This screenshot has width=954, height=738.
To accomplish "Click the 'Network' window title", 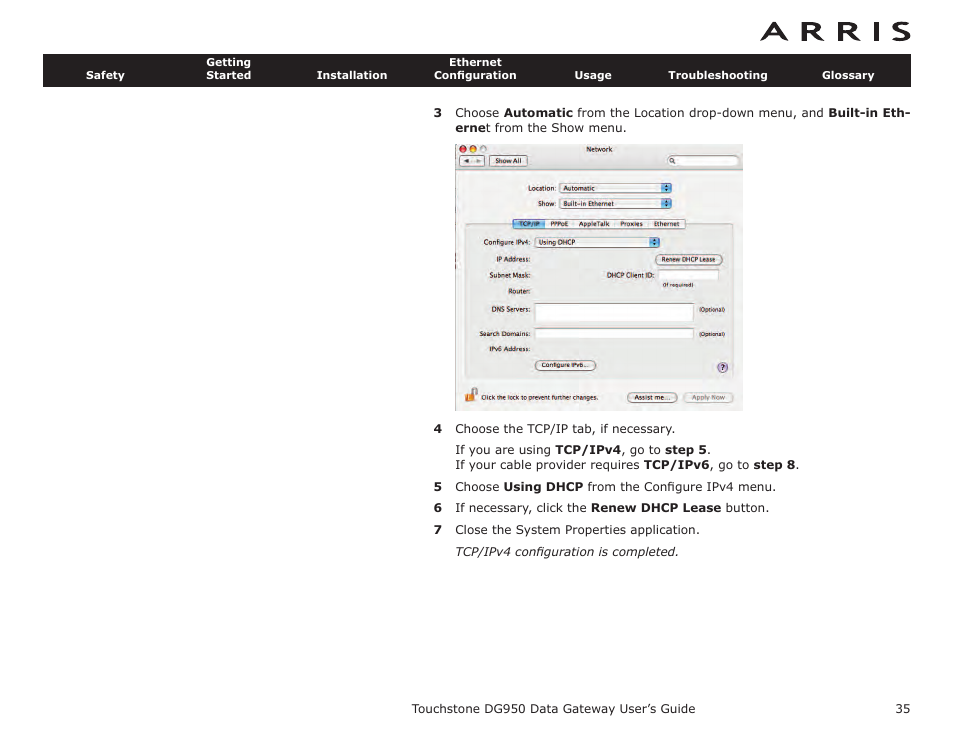I will pyautogui.click(x=599, y=150).
